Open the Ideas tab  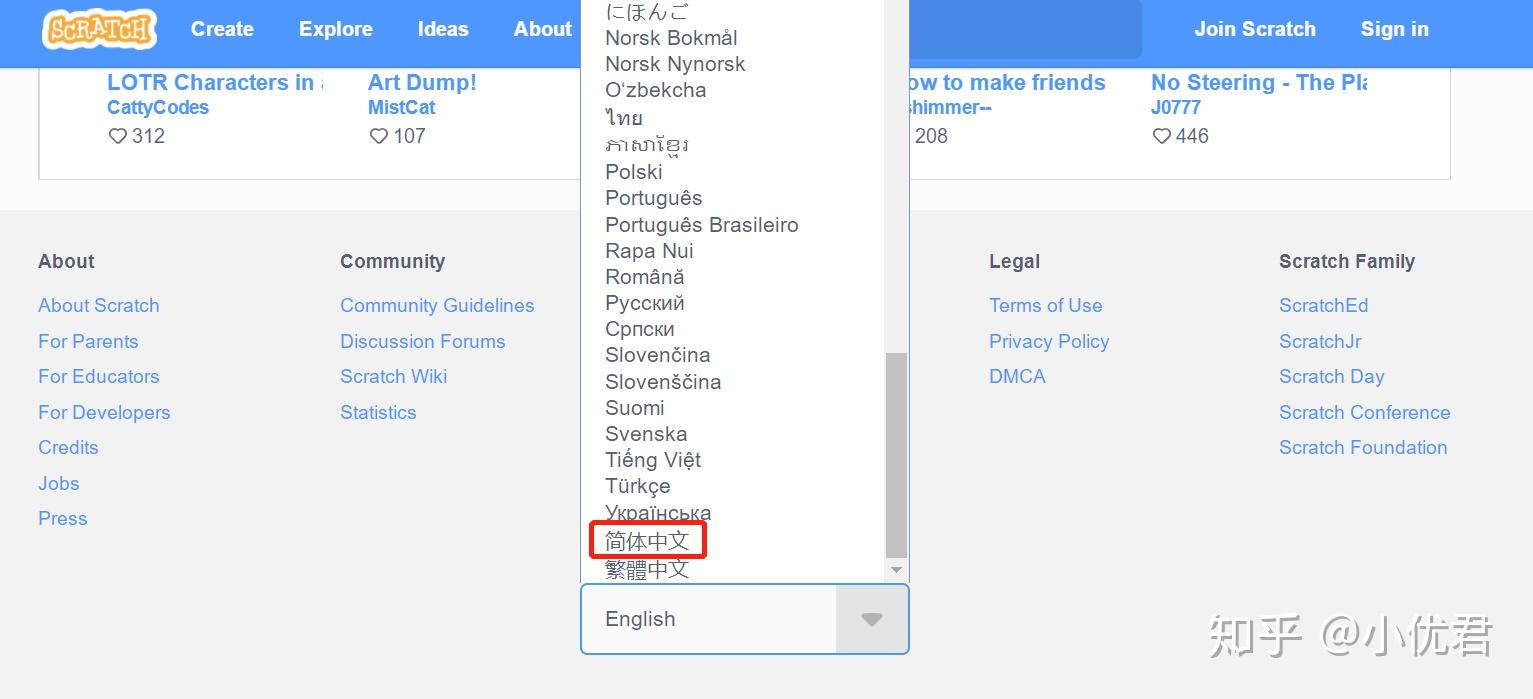(x=443, y=29)
